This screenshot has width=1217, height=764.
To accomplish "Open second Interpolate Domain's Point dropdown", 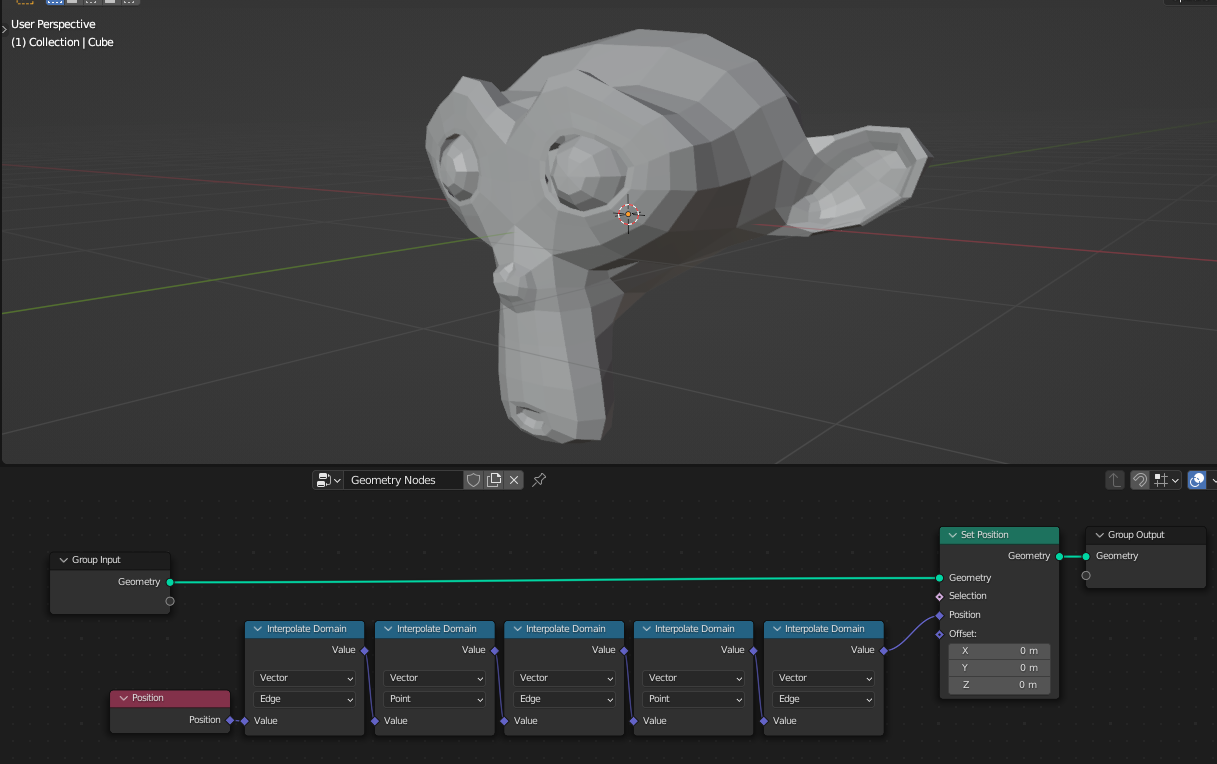I will 434,699.
